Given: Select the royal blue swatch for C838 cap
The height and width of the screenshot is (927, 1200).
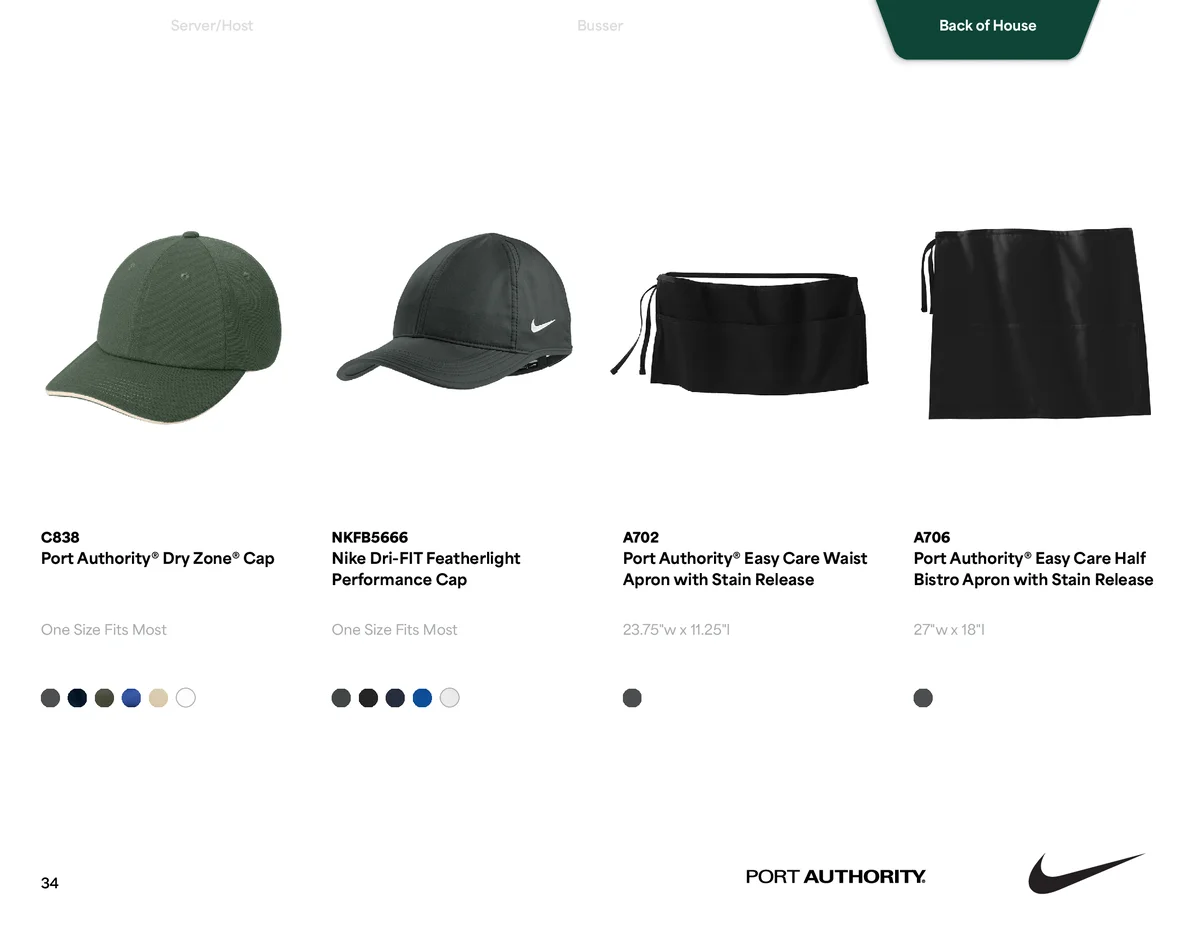Looking at the screenshot, I should click(x=131, y=698).
